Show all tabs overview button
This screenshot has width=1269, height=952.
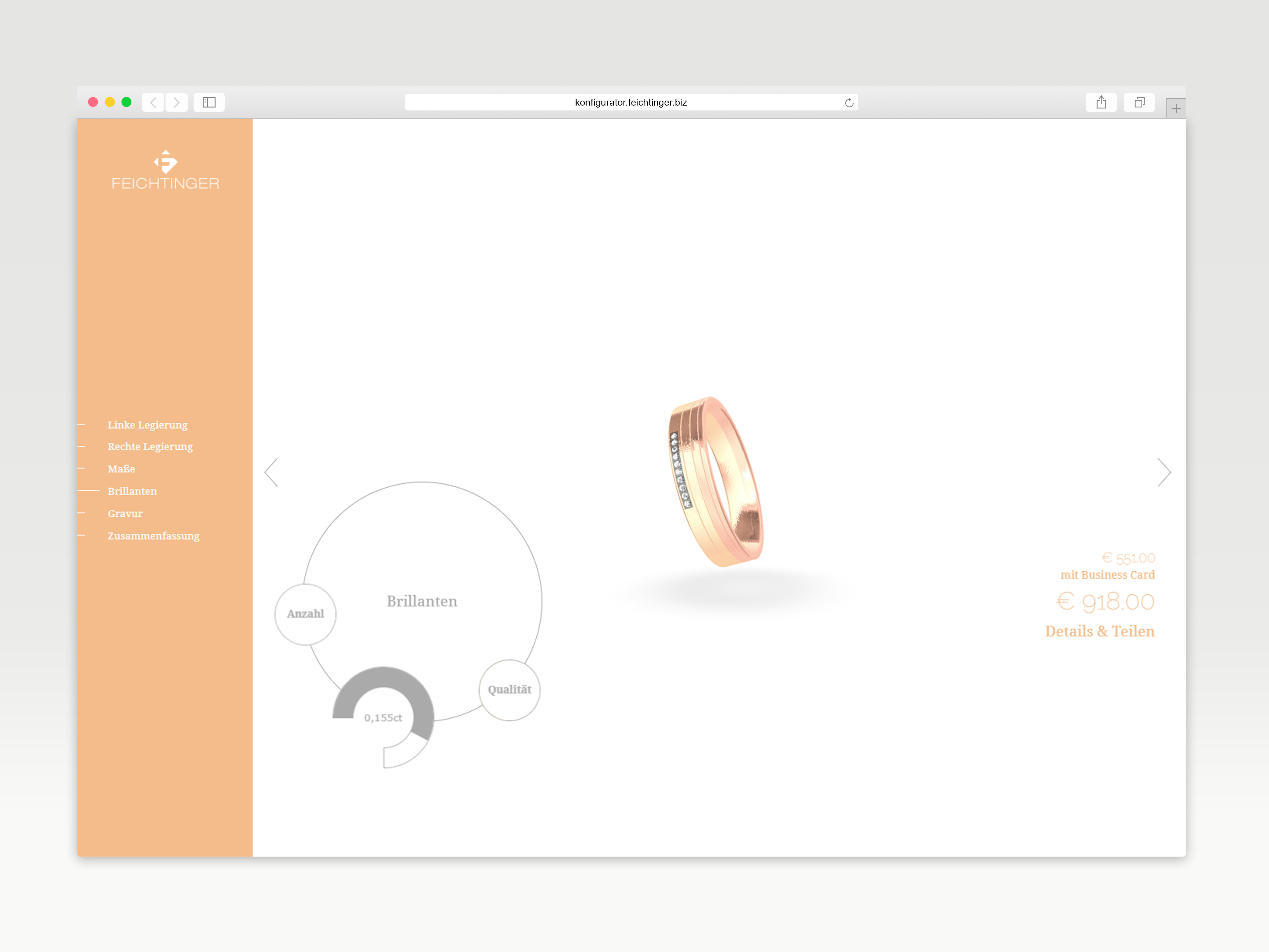(1139, 103)
